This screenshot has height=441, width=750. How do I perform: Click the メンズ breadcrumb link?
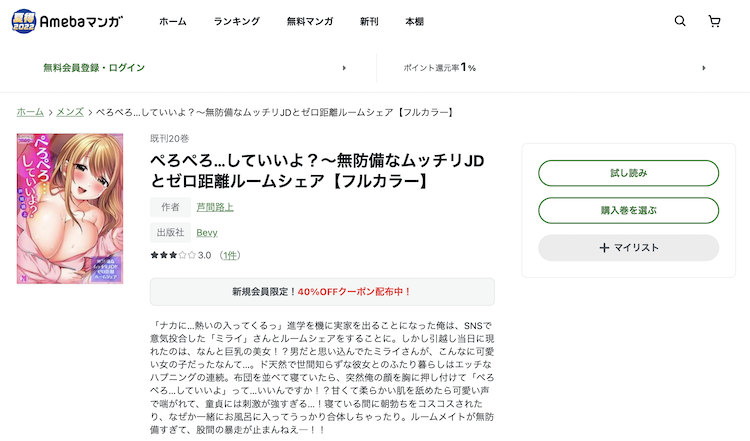pyautogui.click(x=70, y=112)
